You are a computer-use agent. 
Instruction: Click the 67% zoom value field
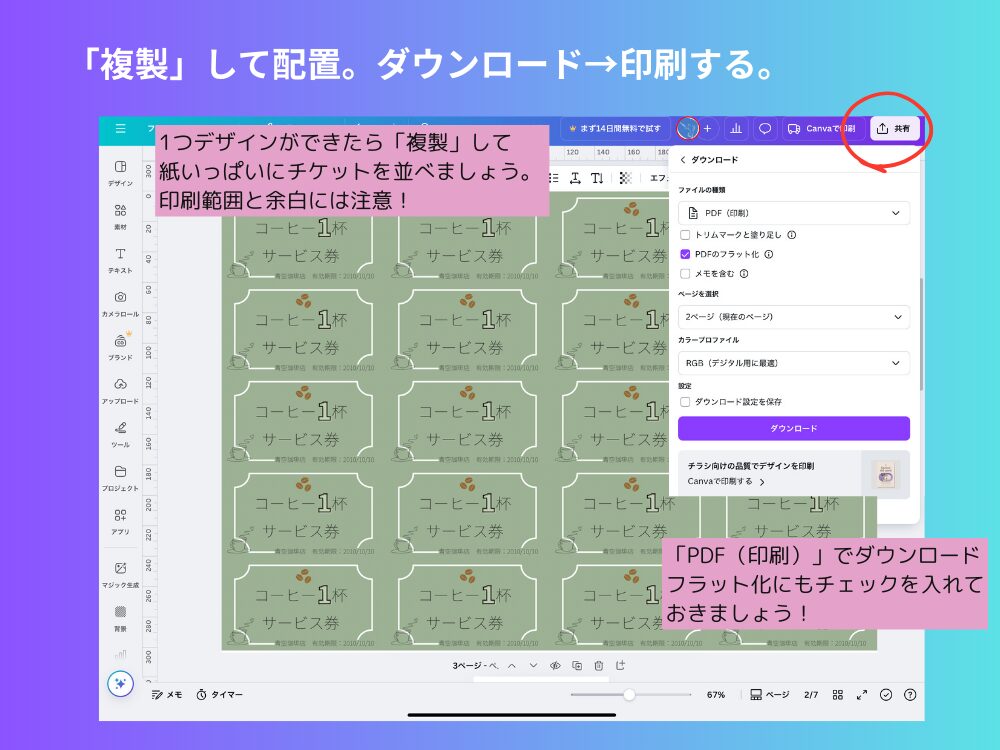click(716, 694)
